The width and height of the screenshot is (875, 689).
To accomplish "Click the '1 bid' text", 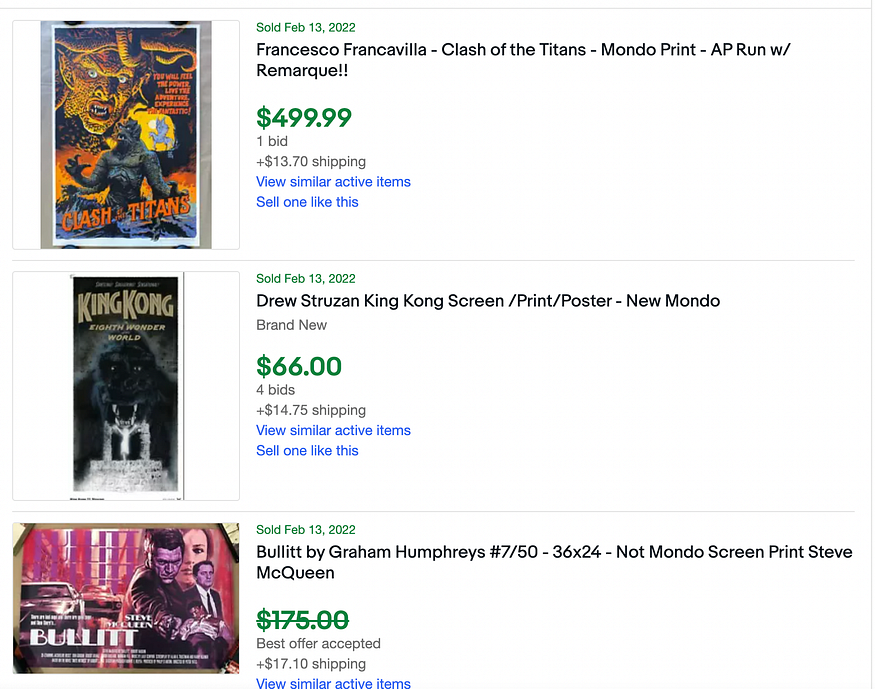I will click(272, 141).
